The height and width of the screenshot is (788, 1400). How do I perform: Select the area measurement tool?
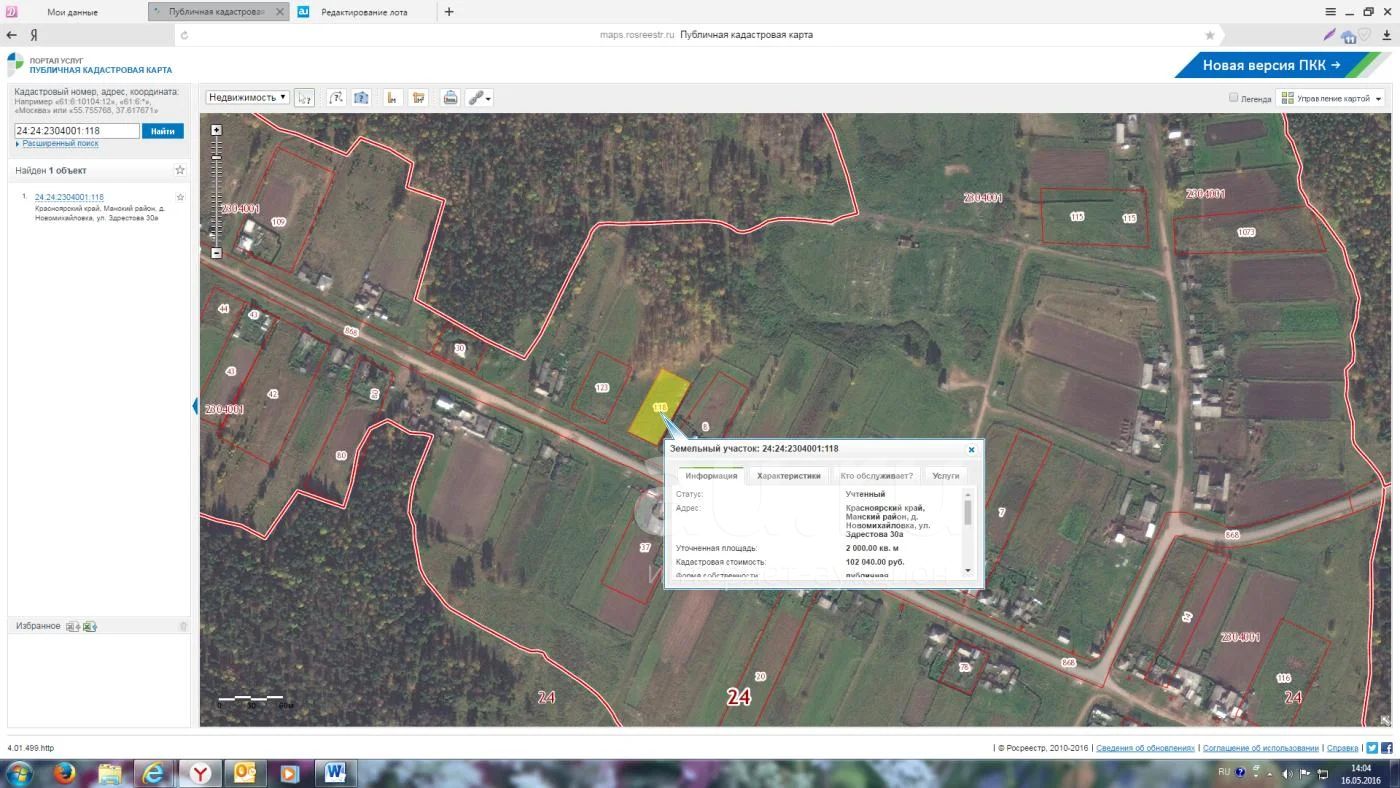(419, 98)
